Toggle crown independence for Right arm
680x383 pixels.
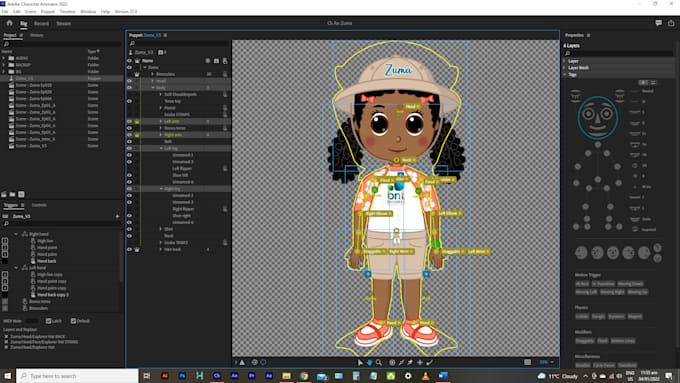(137, 135)
